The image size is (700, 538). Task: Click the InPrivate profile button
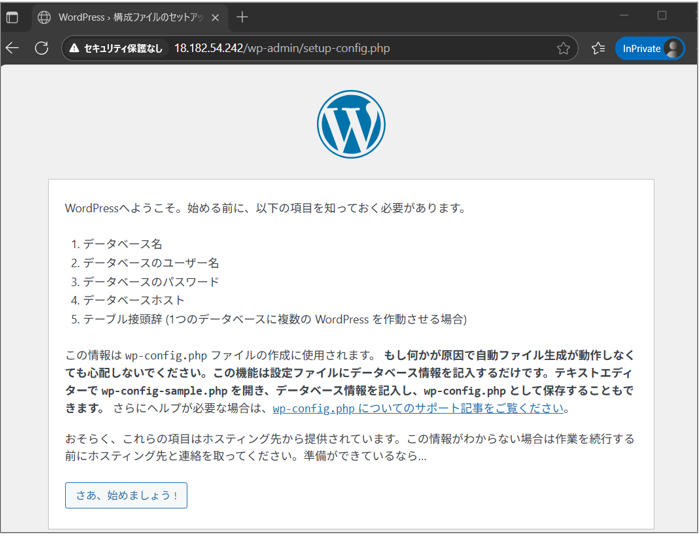[650, 48]
